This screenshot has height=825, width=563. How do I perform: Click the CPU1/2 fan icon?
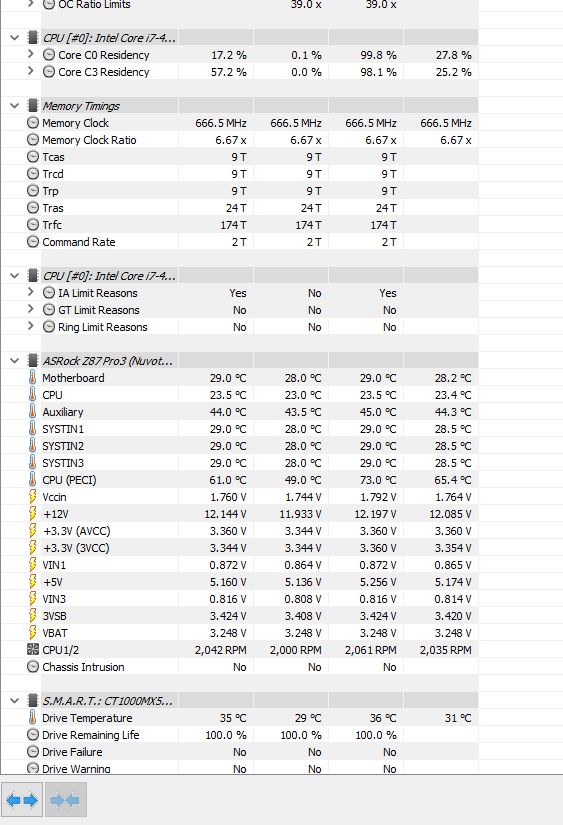tap(33, 650)
